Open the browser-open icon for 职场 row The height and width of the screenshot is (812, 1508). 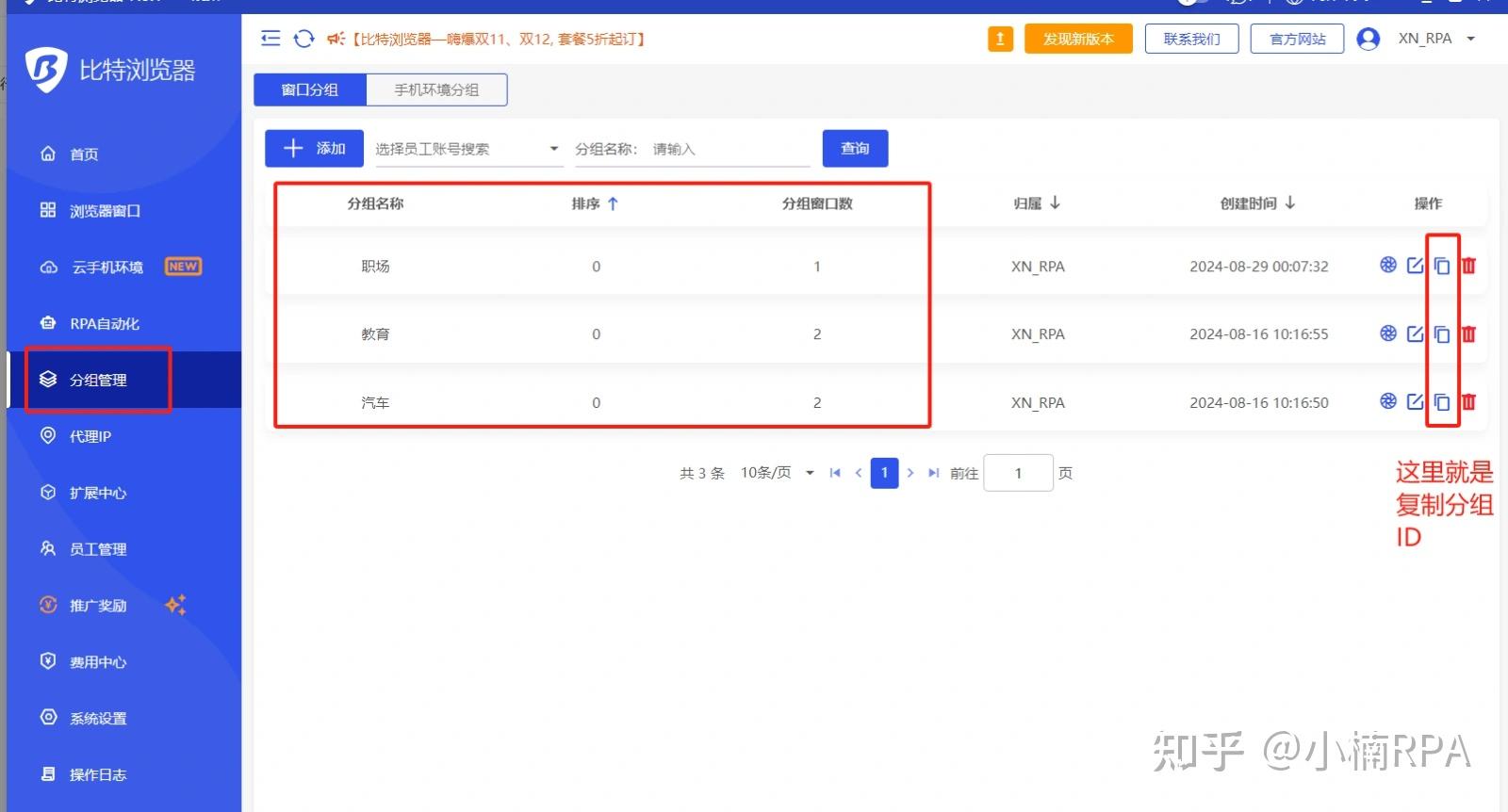pos(1388,266)
